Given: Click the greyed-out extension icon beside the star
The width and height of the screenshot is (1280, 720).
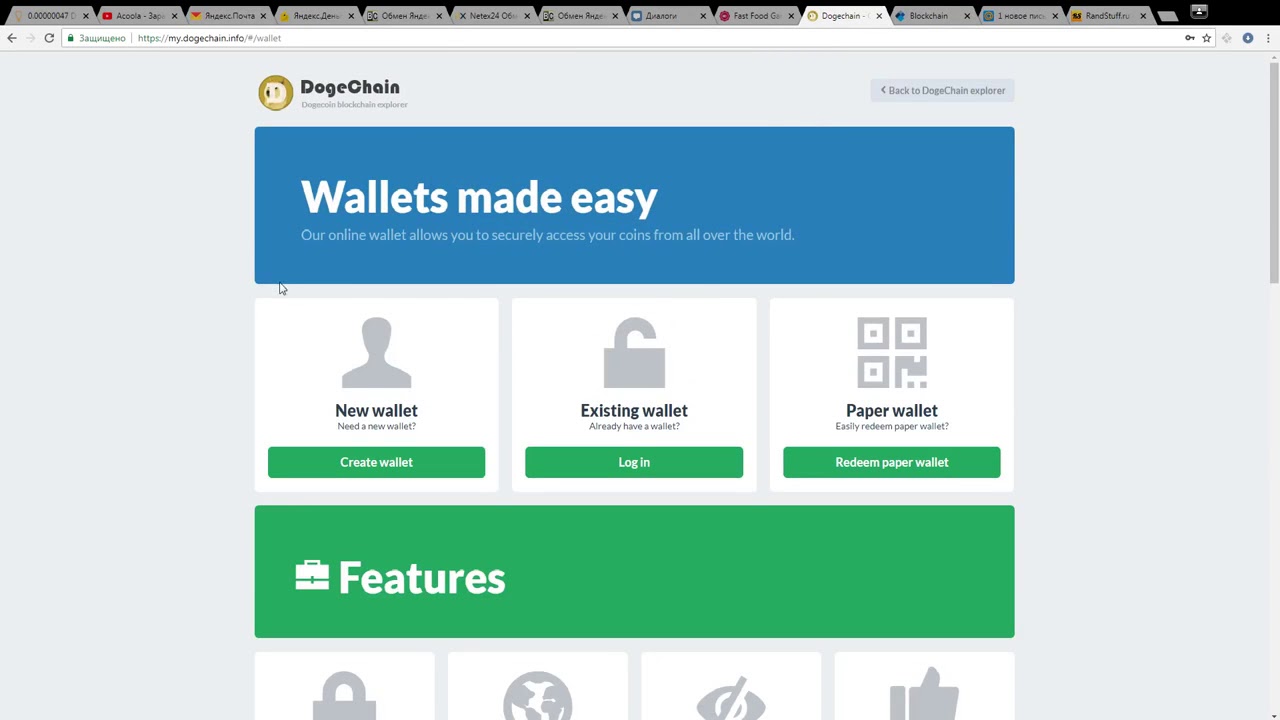Looking at the screenshot, I should pos(1227,38).
